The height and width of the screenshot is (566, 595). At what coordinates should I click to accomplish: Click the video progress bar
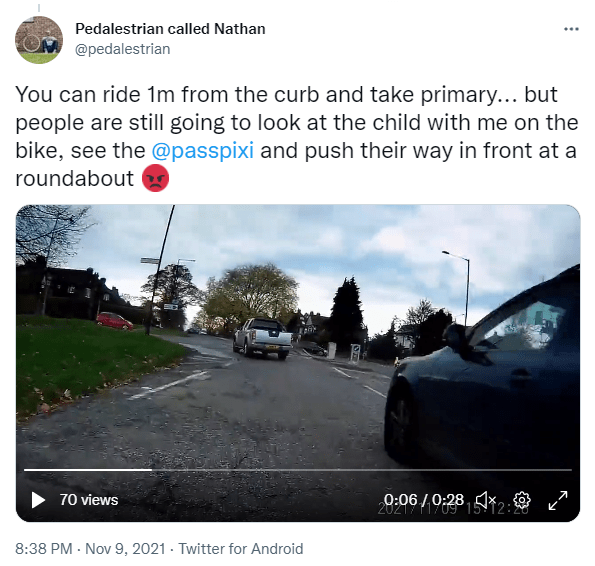[x=298, y=470]
